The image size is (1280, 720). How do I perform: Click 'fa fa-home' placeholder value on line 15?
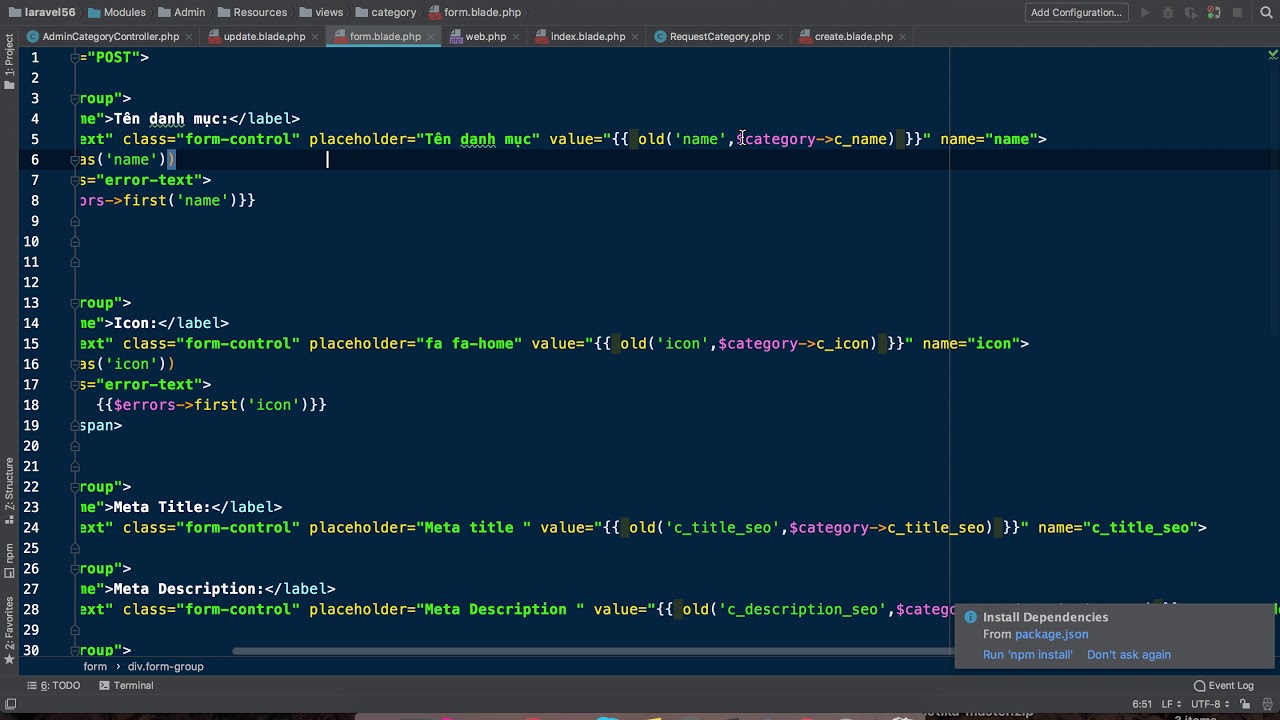click(474, 344)
